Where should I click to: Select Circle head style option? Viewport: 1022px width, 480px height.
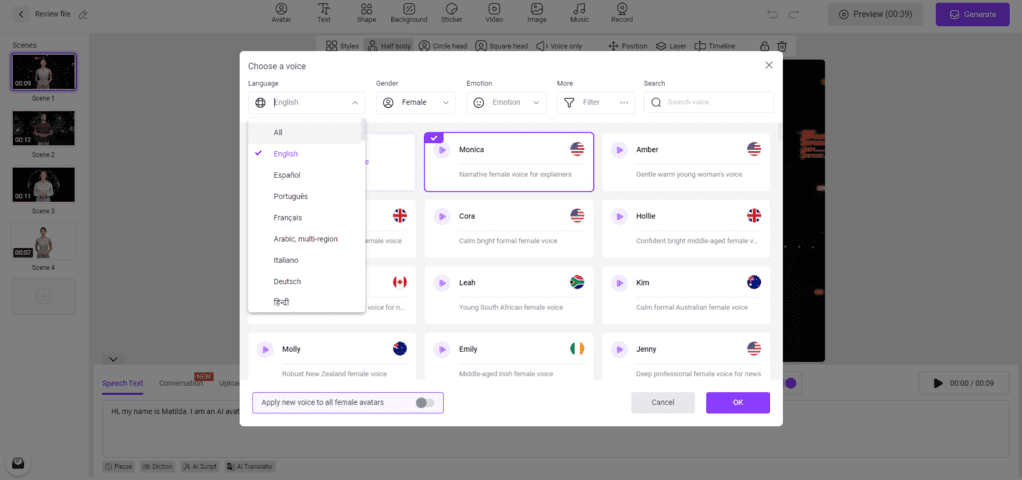[x=443, y=46]
